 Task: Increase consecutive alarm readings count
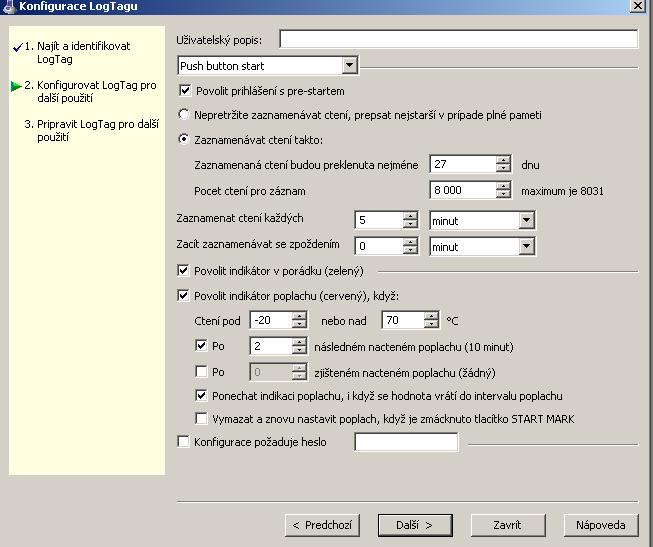coord(299,342)
